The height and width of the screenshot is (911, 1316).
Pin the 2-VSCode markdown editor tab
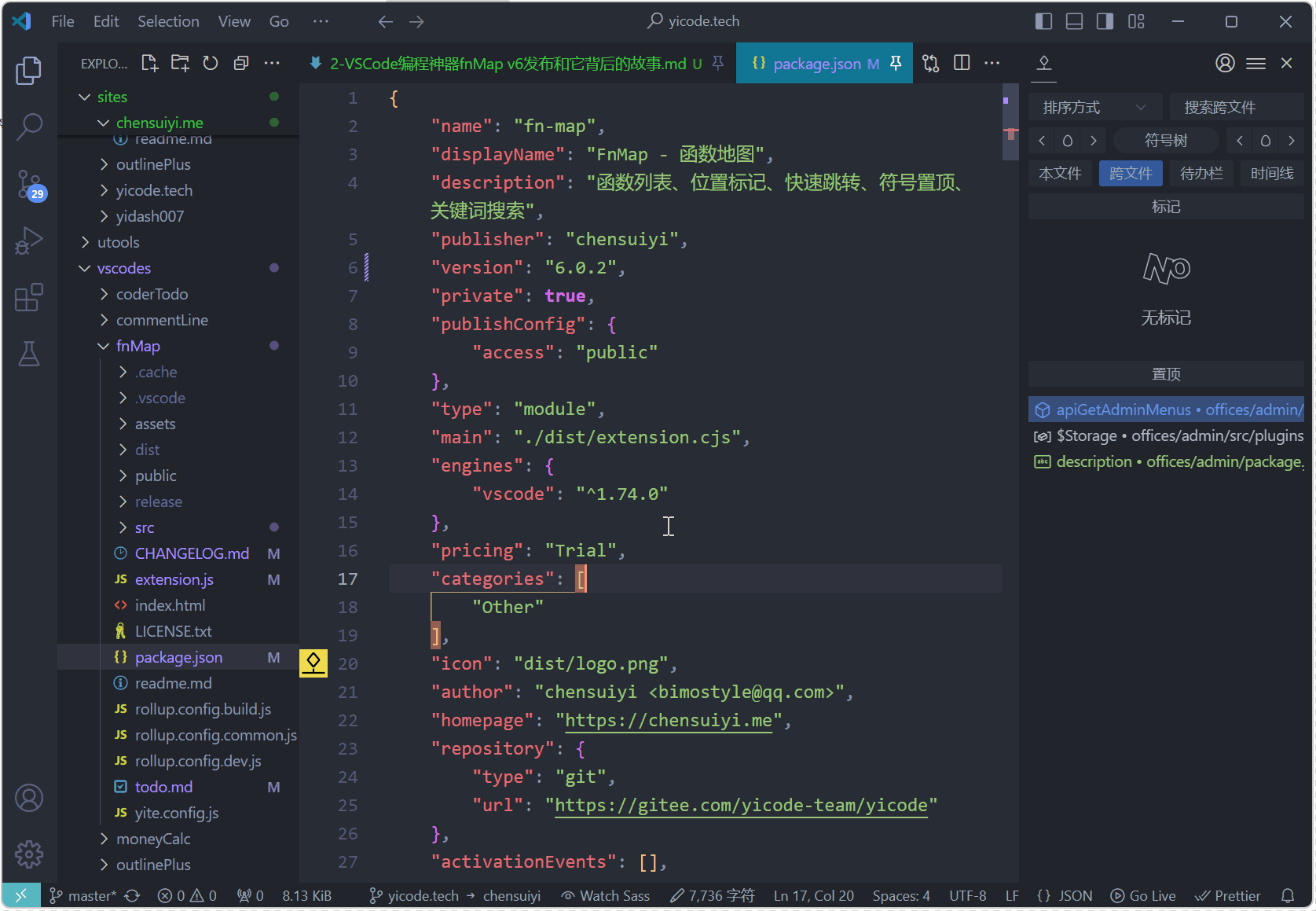click(718, 63)
